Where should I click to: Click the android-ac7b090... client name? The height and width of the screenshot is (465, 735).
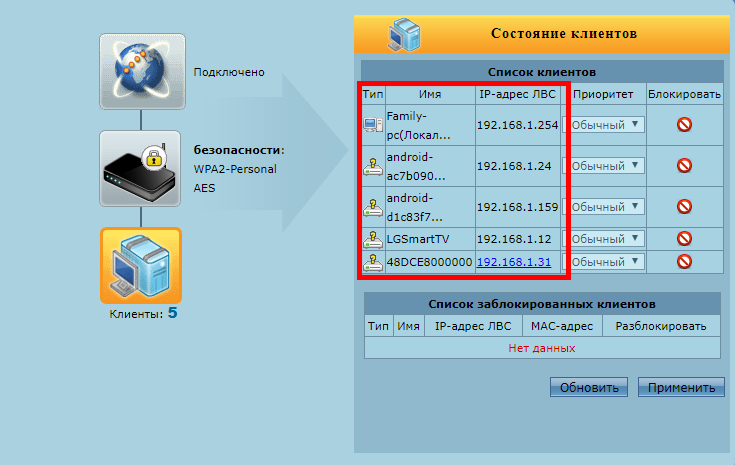point(416,166)
